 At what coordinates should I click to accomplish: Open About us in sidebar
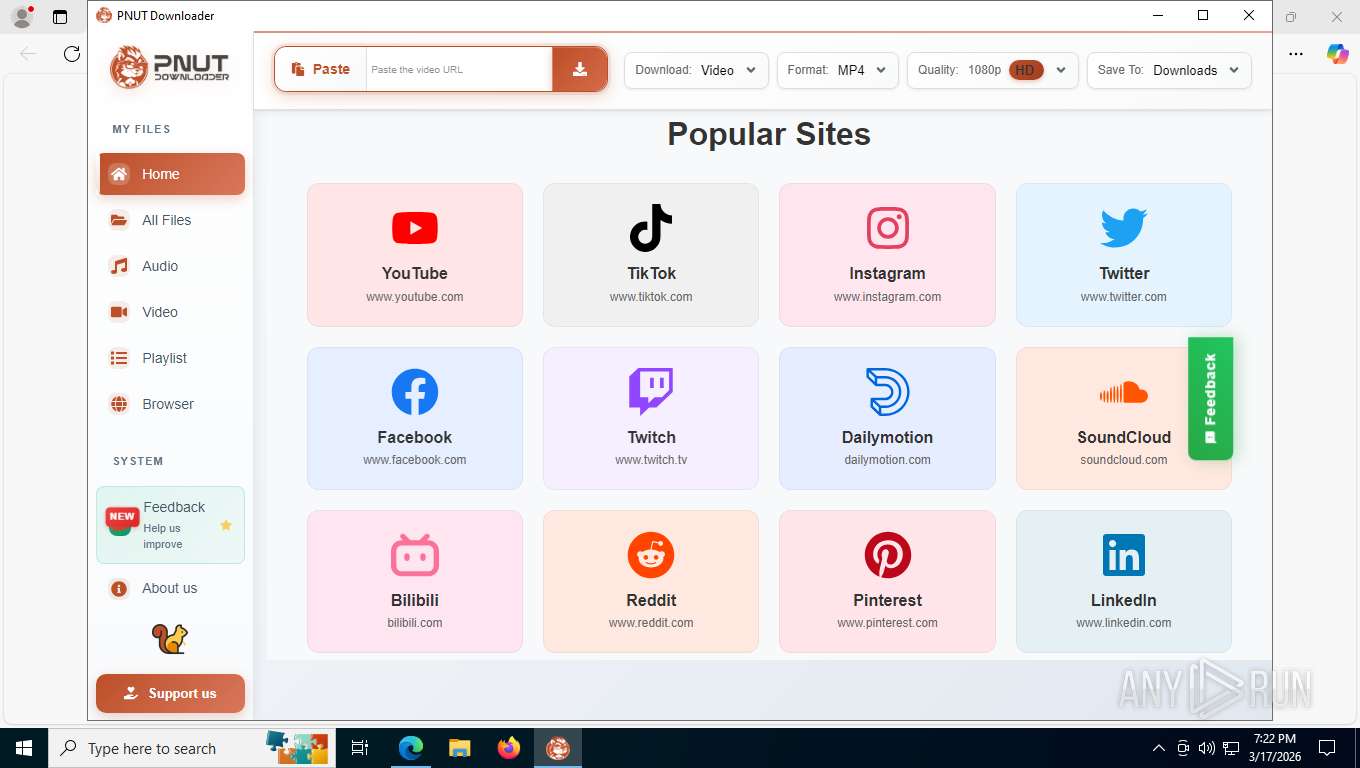172,588
